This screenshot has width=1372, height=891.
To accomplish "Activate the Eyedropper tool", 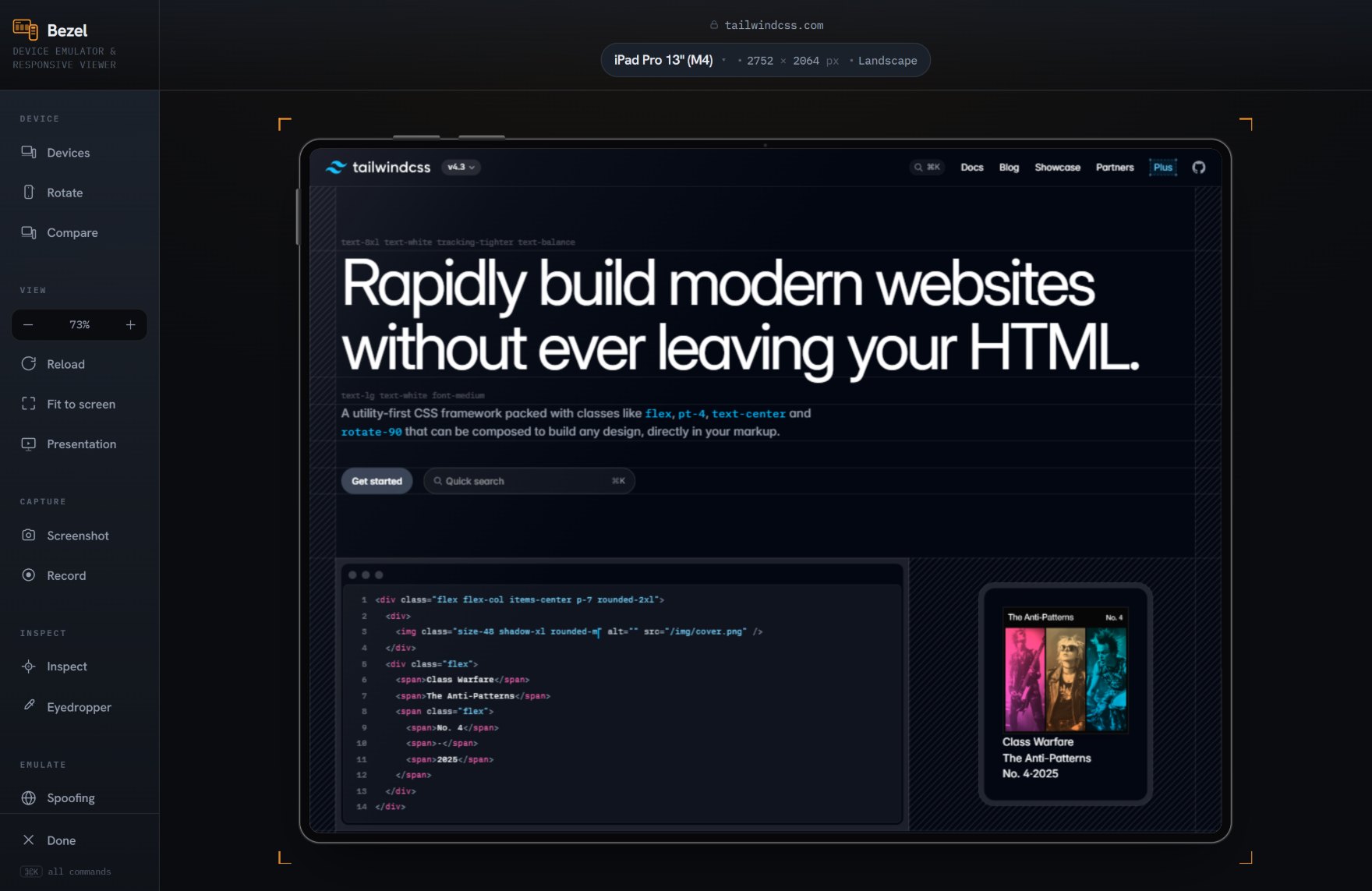I will coord(80,706).
